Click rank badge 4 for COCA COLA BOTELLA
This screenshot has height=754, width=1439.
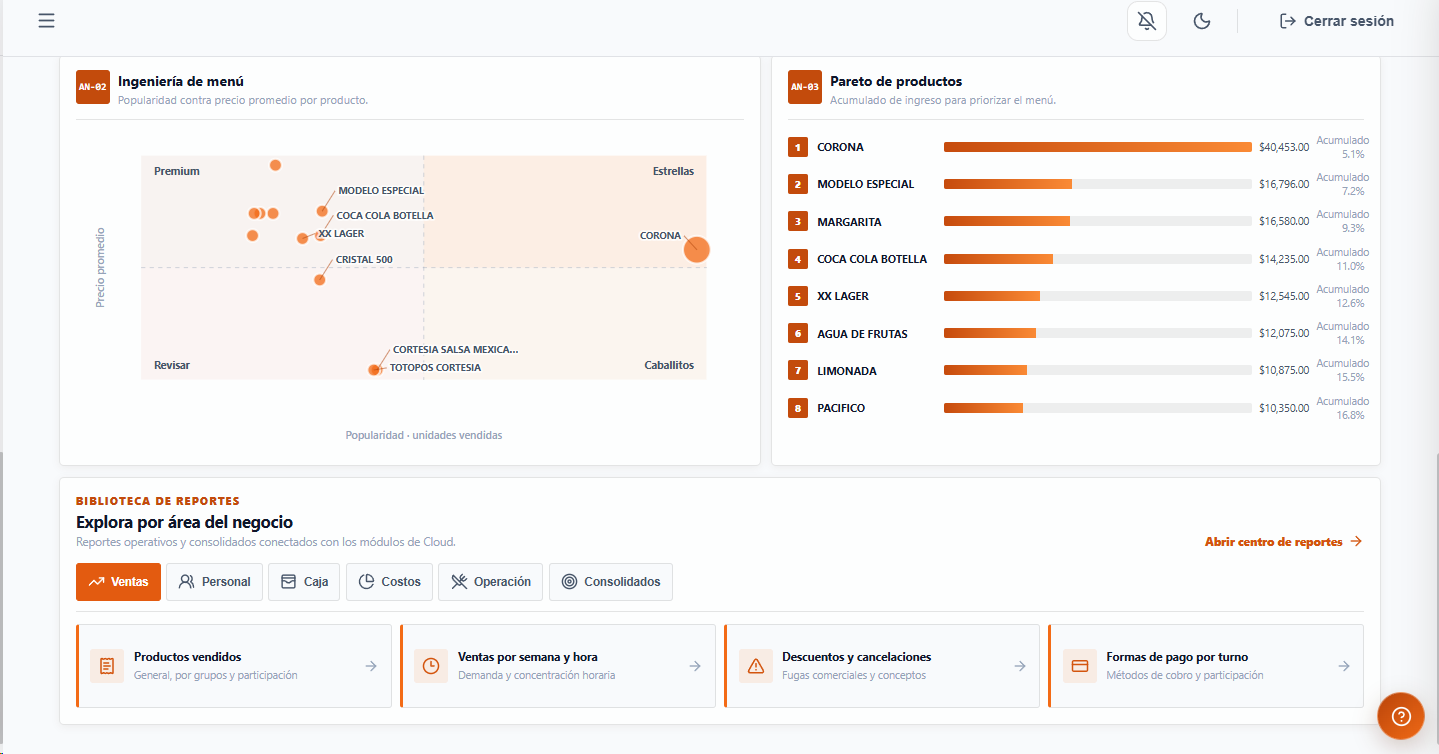[x=798, y=259]
